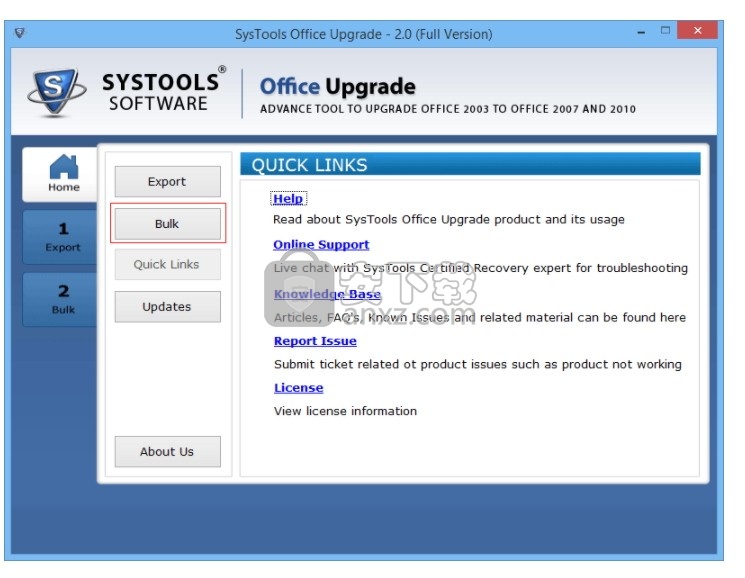Image resolution: width=745 pixels, height=578 pixels.
Task: Open the Knowledge Base link
Action: pos(327,294)
